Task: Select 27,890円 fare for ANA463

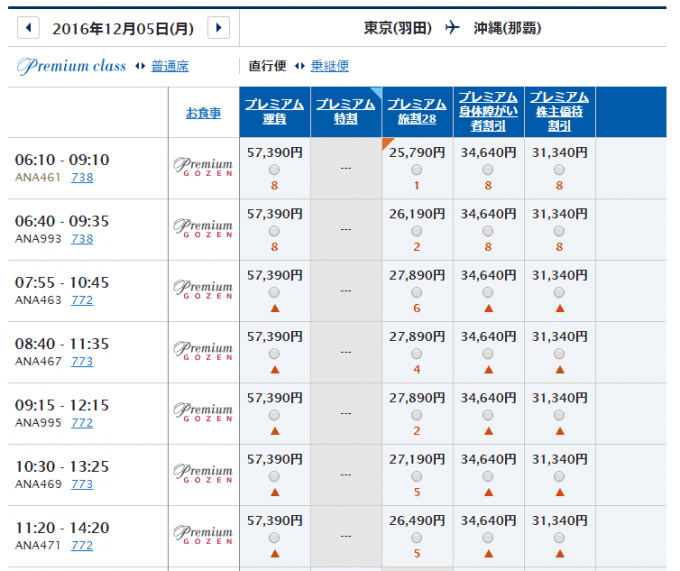Action: pos(416,293)
